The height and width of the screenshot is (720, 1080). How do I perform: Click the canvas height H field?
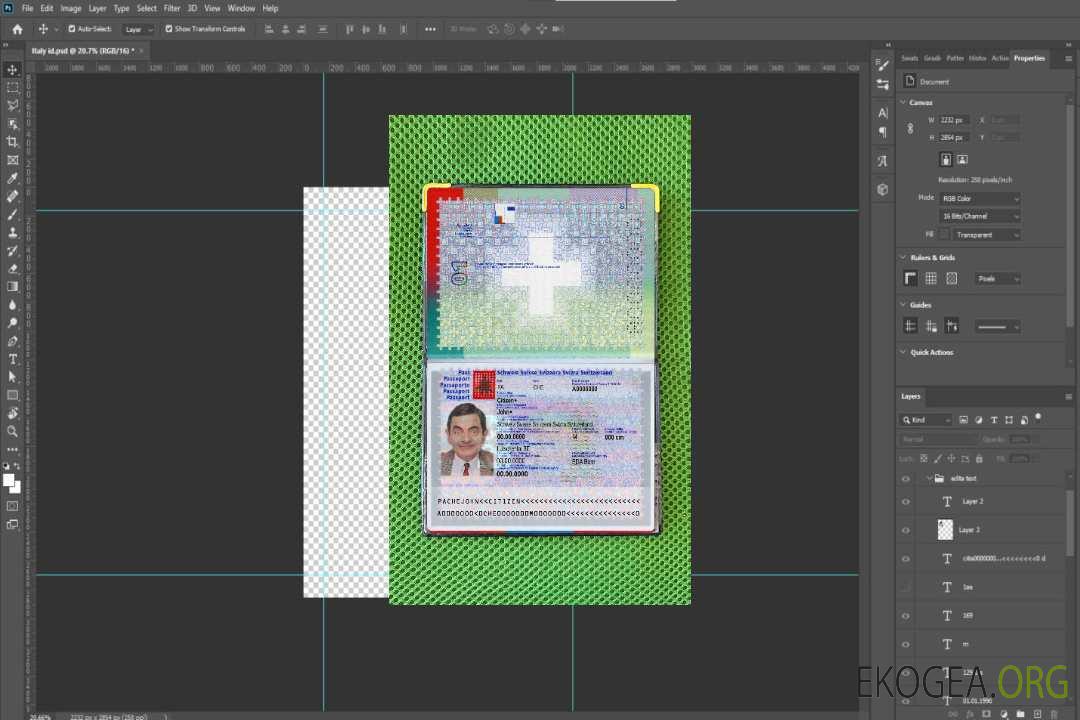[954, 138]
